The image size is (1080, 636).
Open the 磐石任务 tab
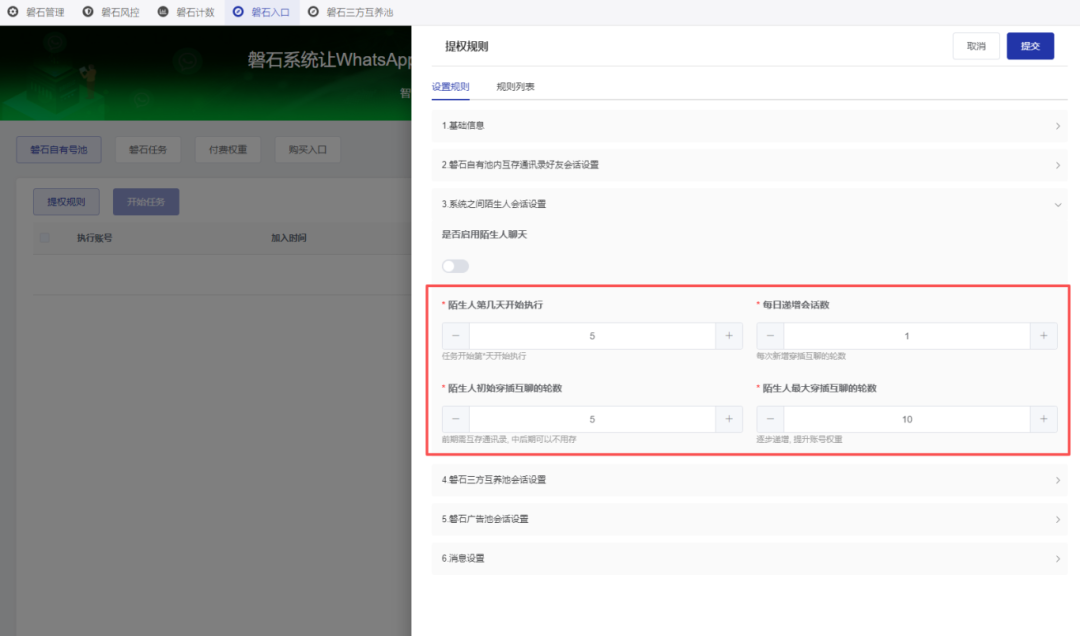(x=146, y=148)
